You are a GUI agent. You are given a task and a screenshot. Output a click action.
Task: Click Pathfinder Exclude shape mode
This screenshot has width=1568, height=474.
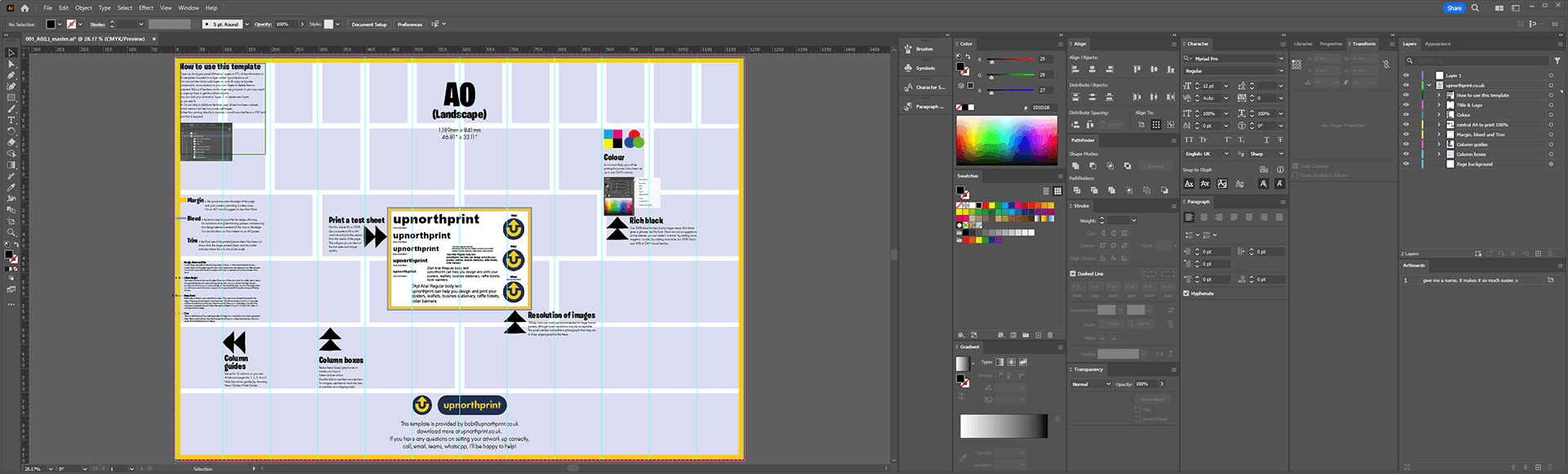1127,166
